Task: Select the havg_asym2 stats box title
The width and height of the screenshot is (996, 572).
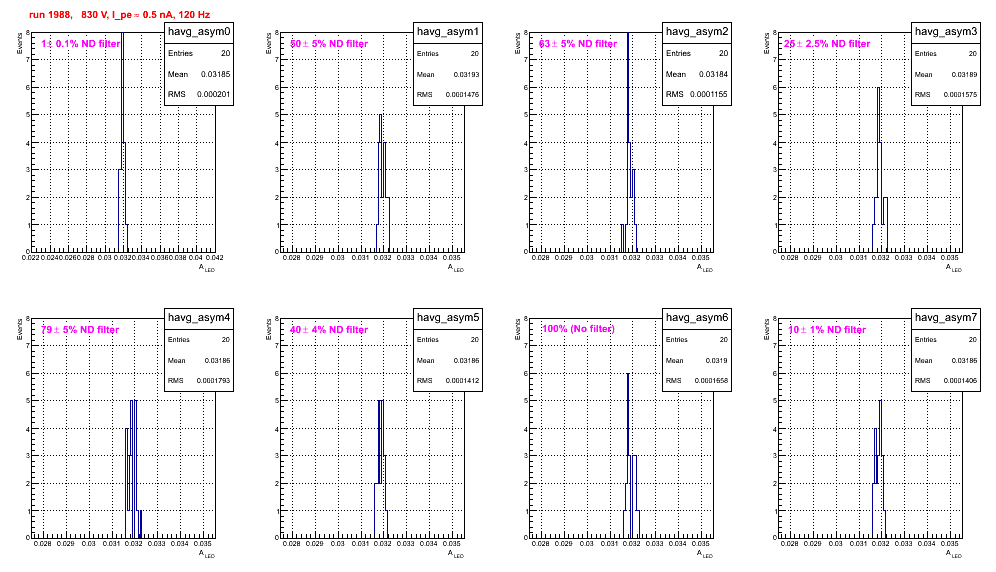Action: click(x=697, y=32)
